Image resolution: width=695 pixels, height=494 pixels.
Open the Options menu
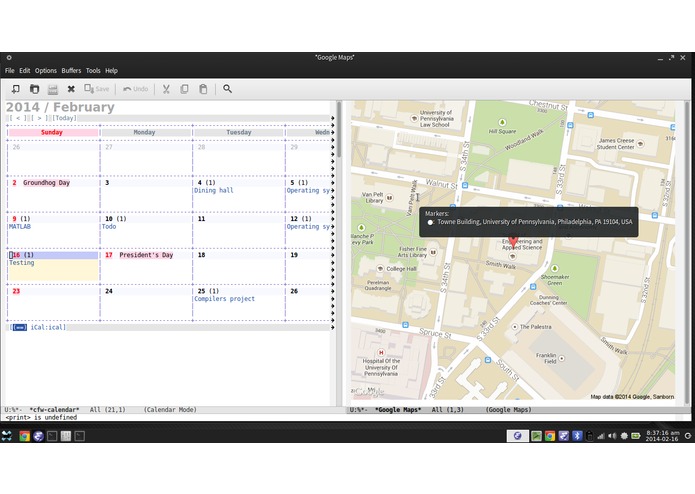tap(46, 70)
